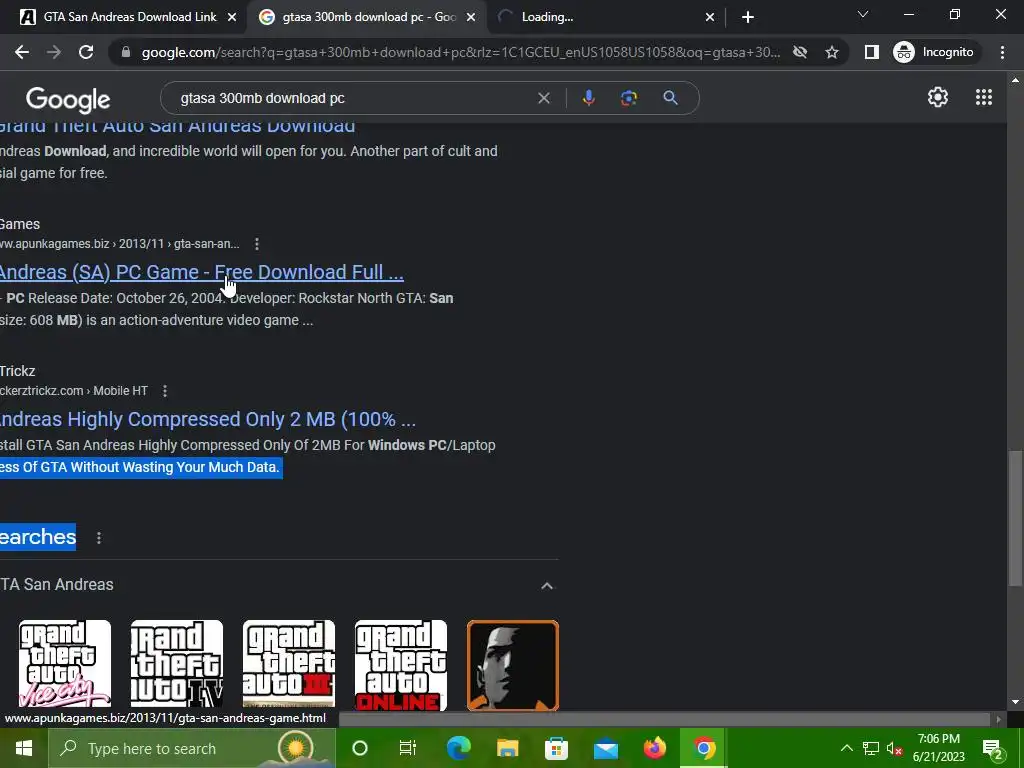The height and width of the screenshot is (768, 1024).
Task: Open result options beside Mobile HT URL
Action: point(165,391)
